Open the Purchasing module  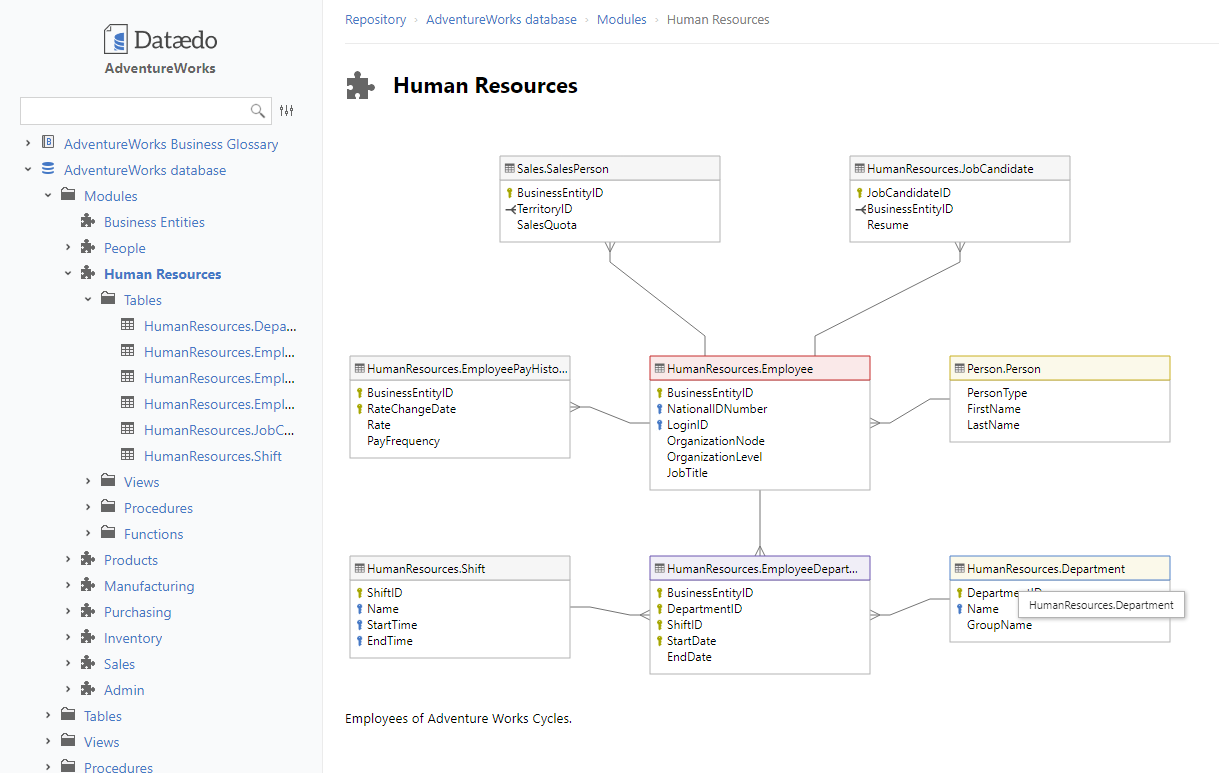(138, 612)
